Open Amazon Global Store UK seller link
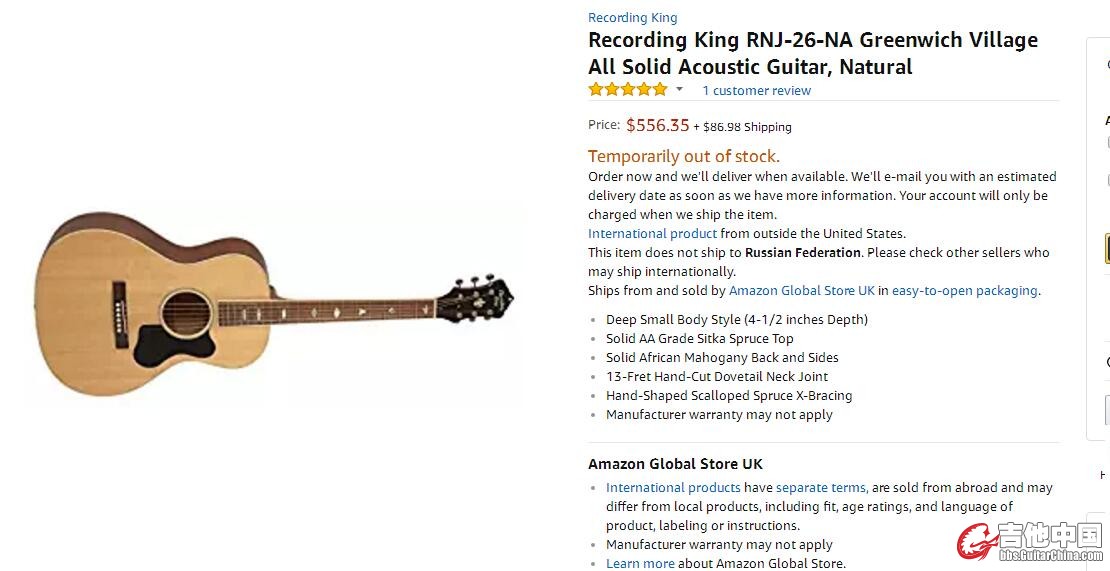Viewport: 1110px width, 571px height. [x=801, y=291]
